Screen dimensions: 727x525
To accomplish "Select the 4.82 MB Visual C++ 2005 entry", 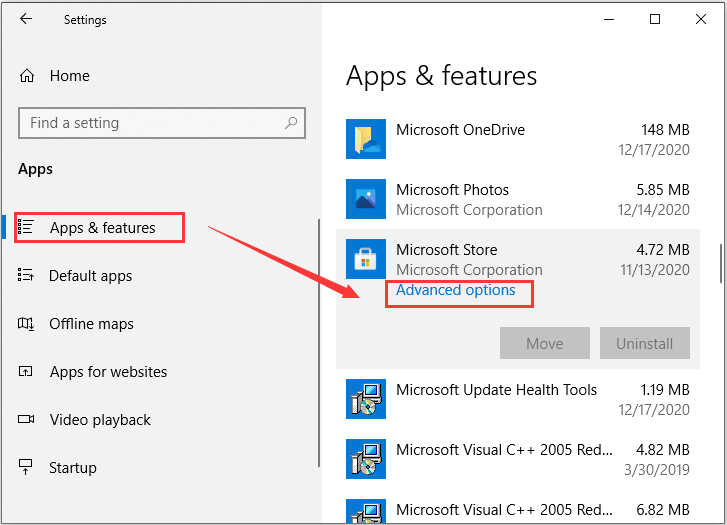I will tap(518, 459).
